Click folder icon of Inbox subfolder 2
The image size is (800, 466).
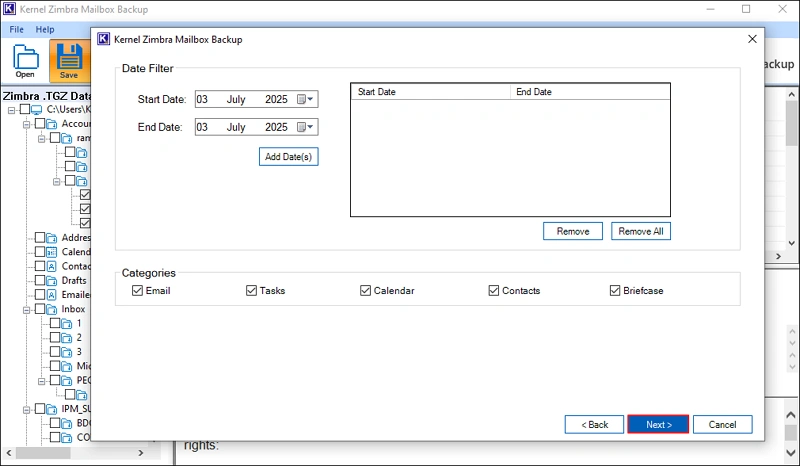[67, 338]
